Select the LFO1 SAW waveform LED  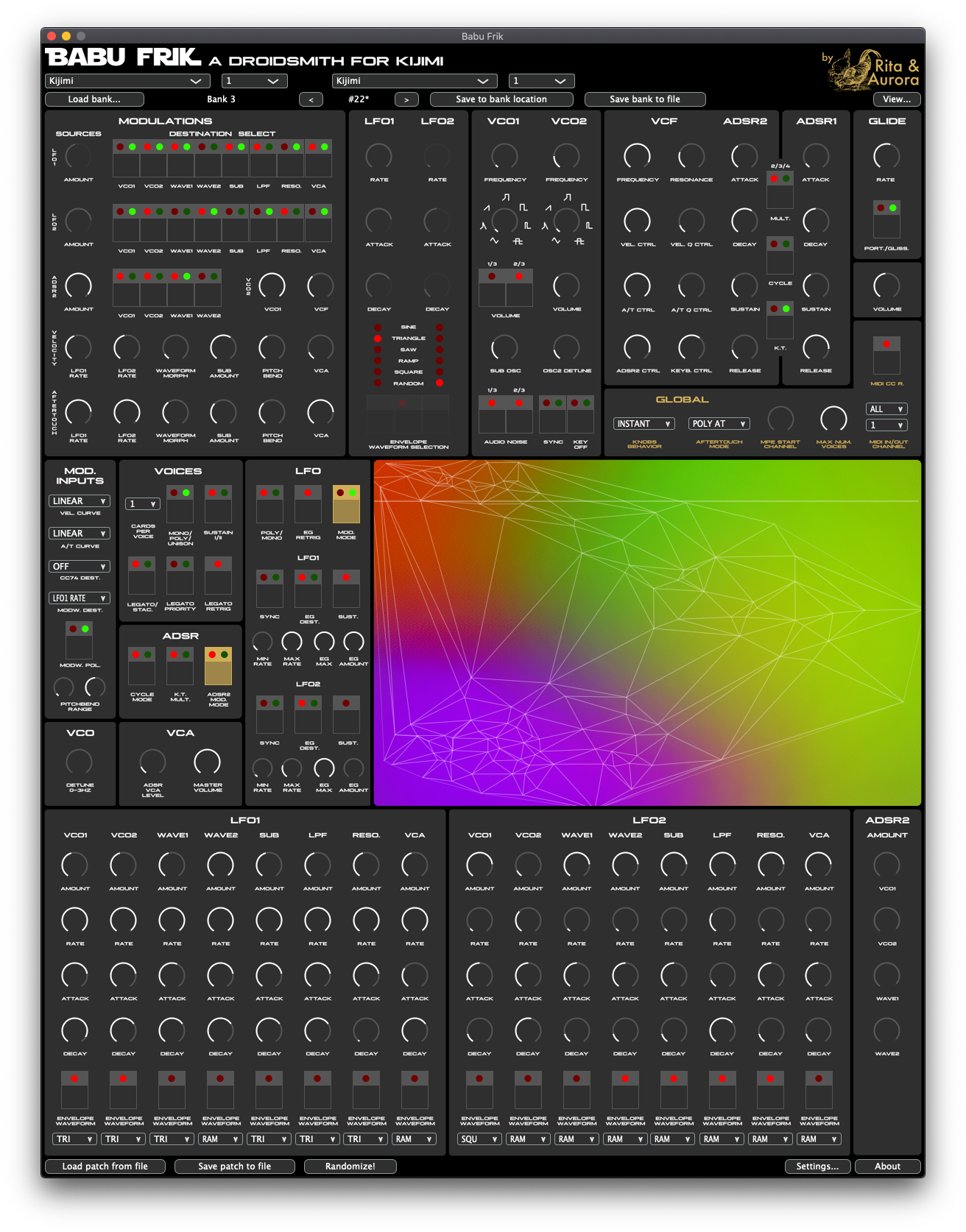[x=378, y=350]
